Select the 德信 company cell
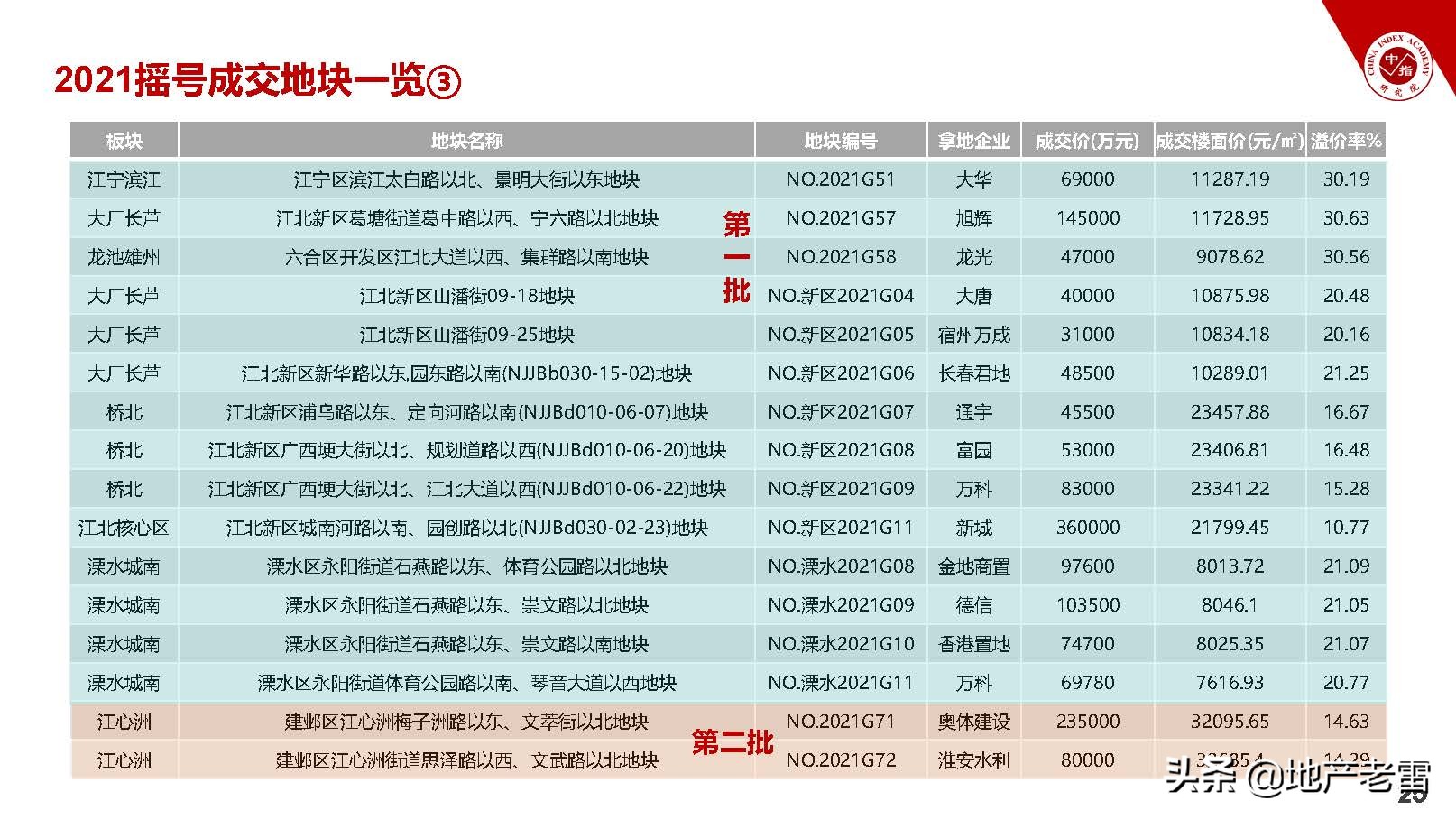1456x819 pixels. (x=974, y=605)
